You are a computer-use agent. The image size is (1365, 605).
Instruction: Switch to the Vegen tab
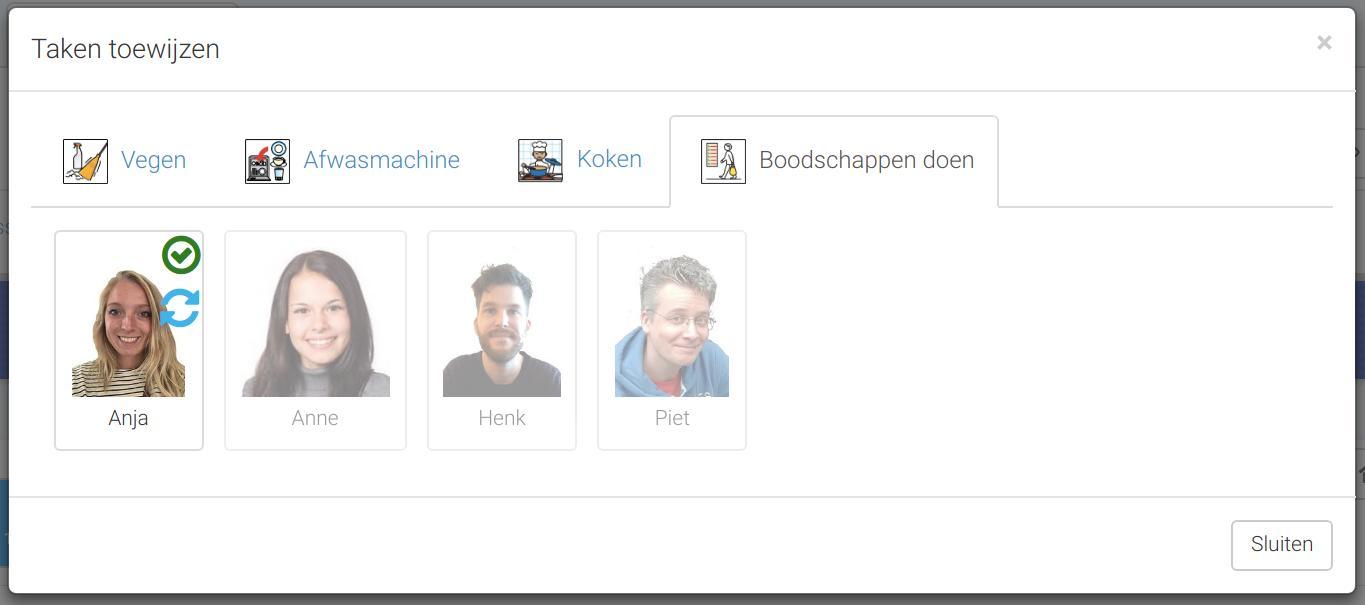coord(153,160)
